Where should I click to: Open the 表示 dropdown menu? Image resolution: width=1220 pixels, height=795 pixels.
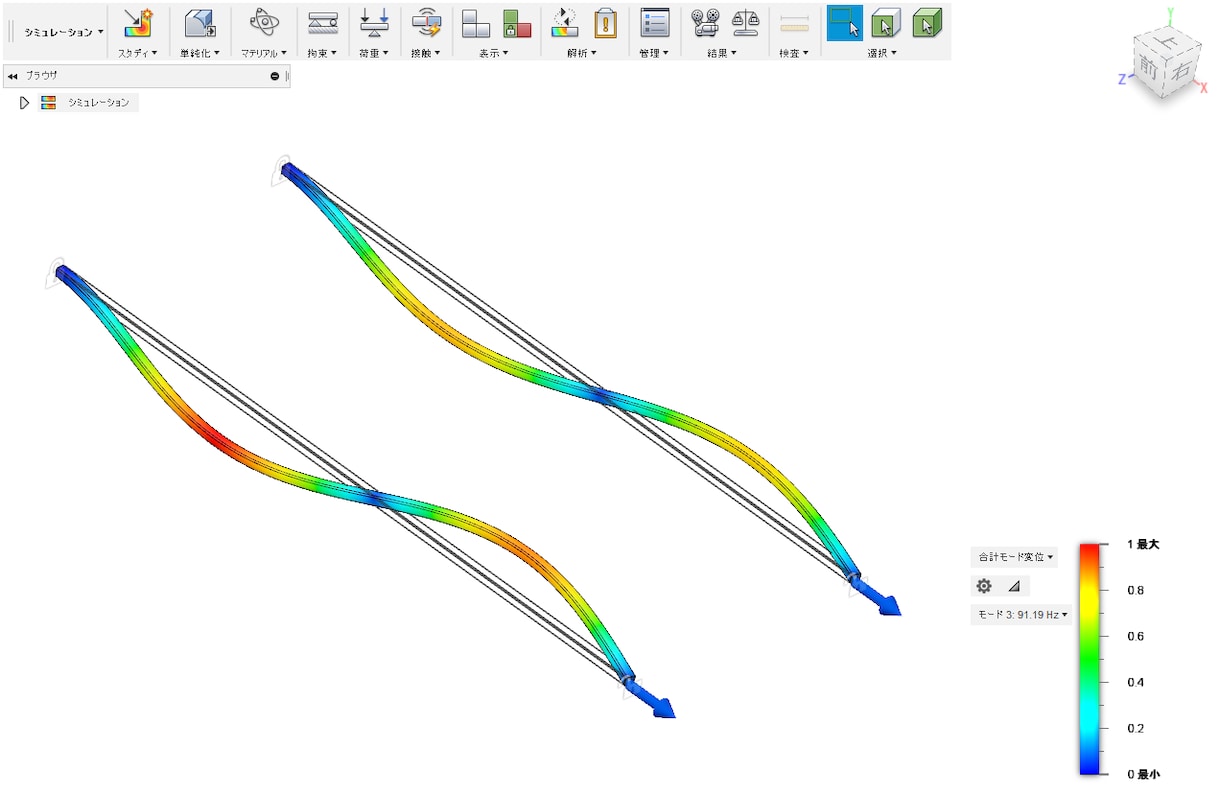[x=494, y=52]
